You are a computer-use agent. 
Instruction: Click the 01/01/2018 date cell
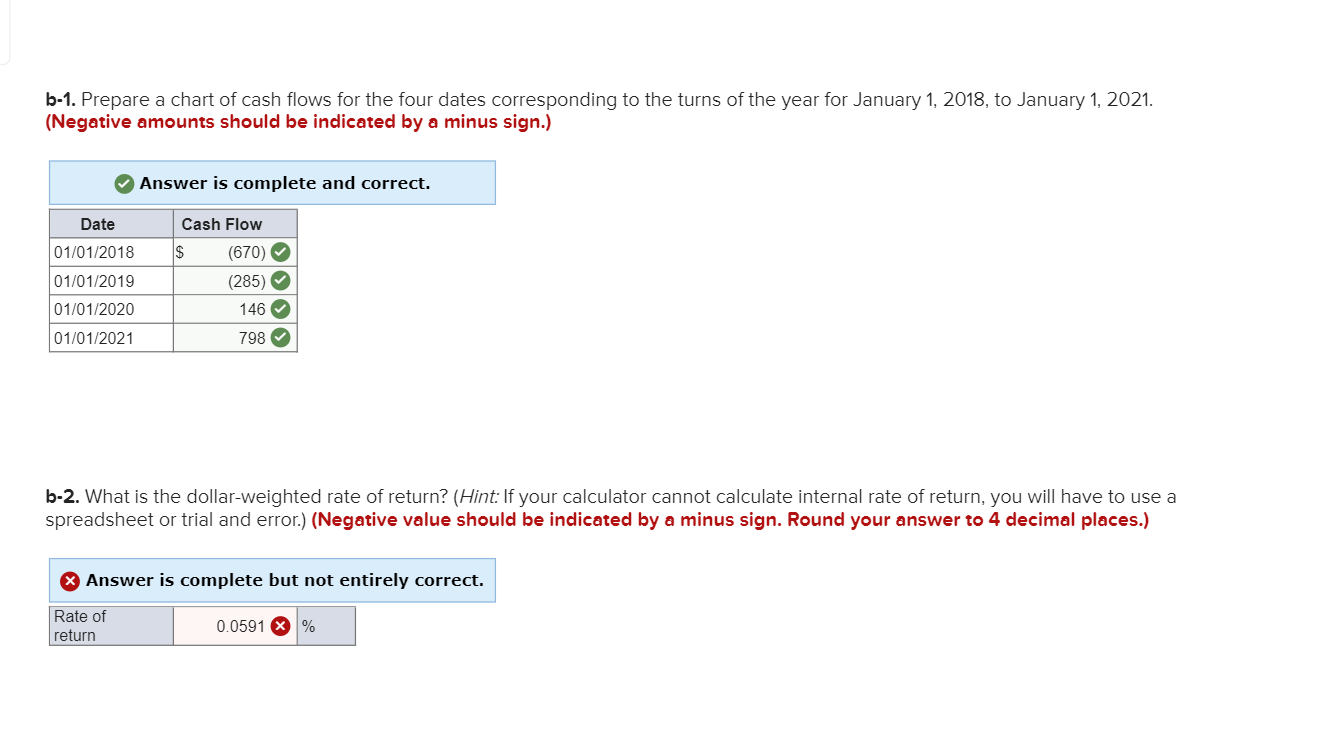(x=111, y=252)
